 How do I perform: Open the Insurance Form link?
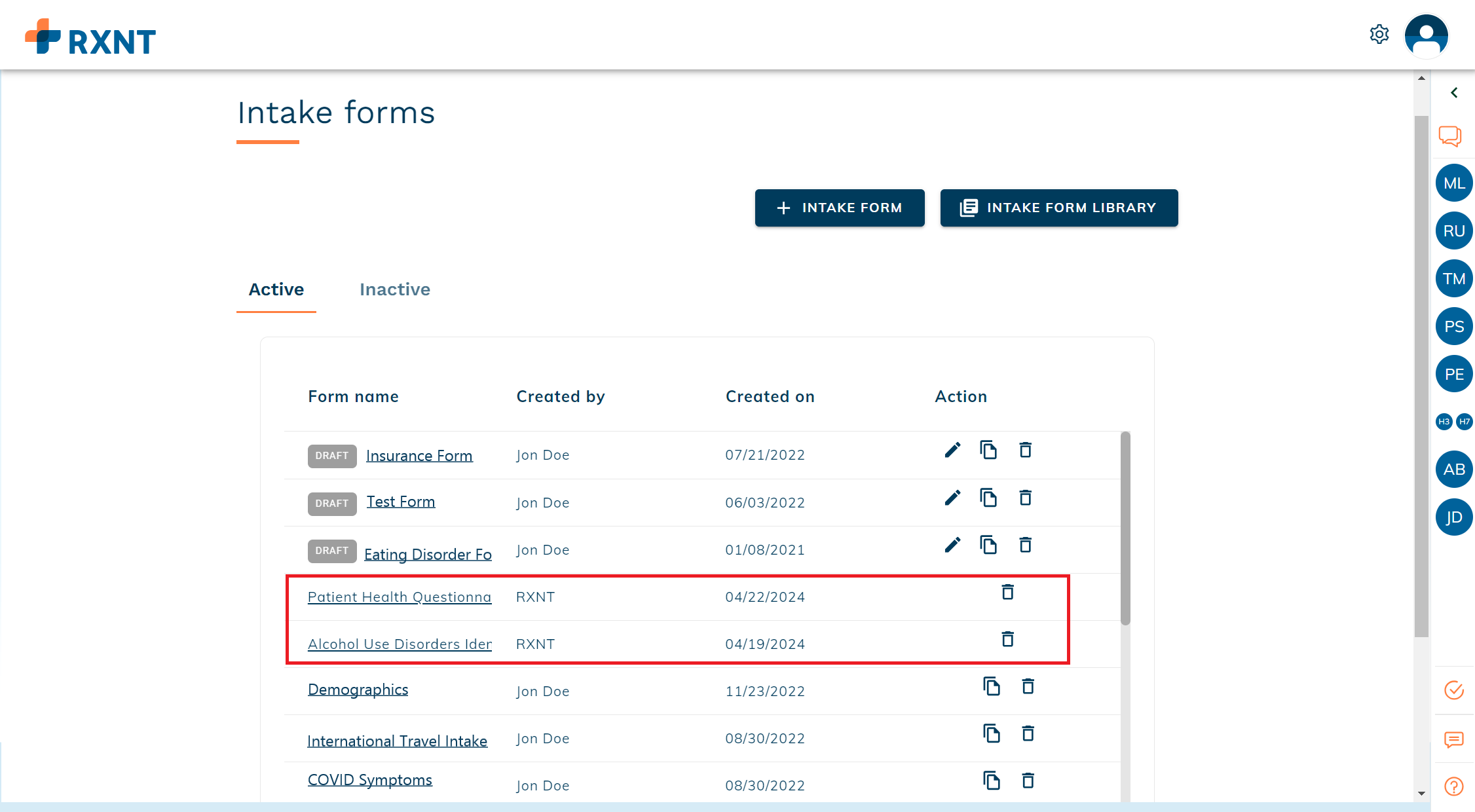click(419, 455)
